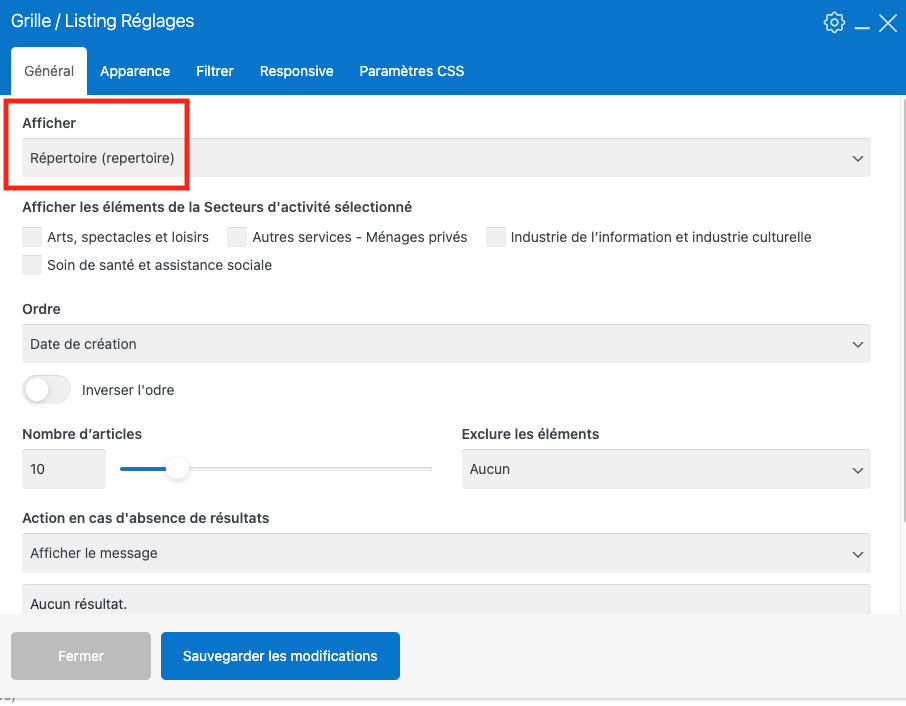This screenshot has height=706, width=906.
Task: Switch to the Apparence tab
Action: [135, 71]
